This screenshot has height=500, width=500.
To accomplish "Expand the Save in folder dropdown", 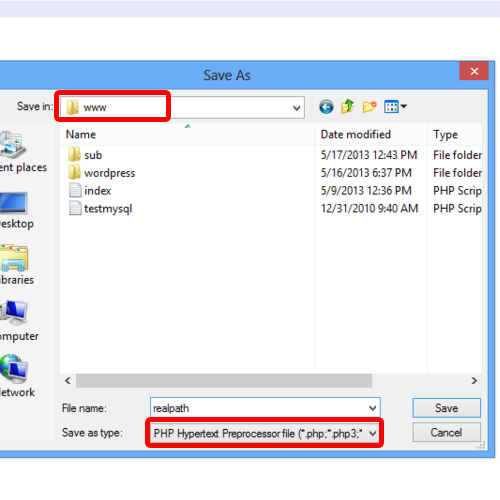I will (296, 108).
